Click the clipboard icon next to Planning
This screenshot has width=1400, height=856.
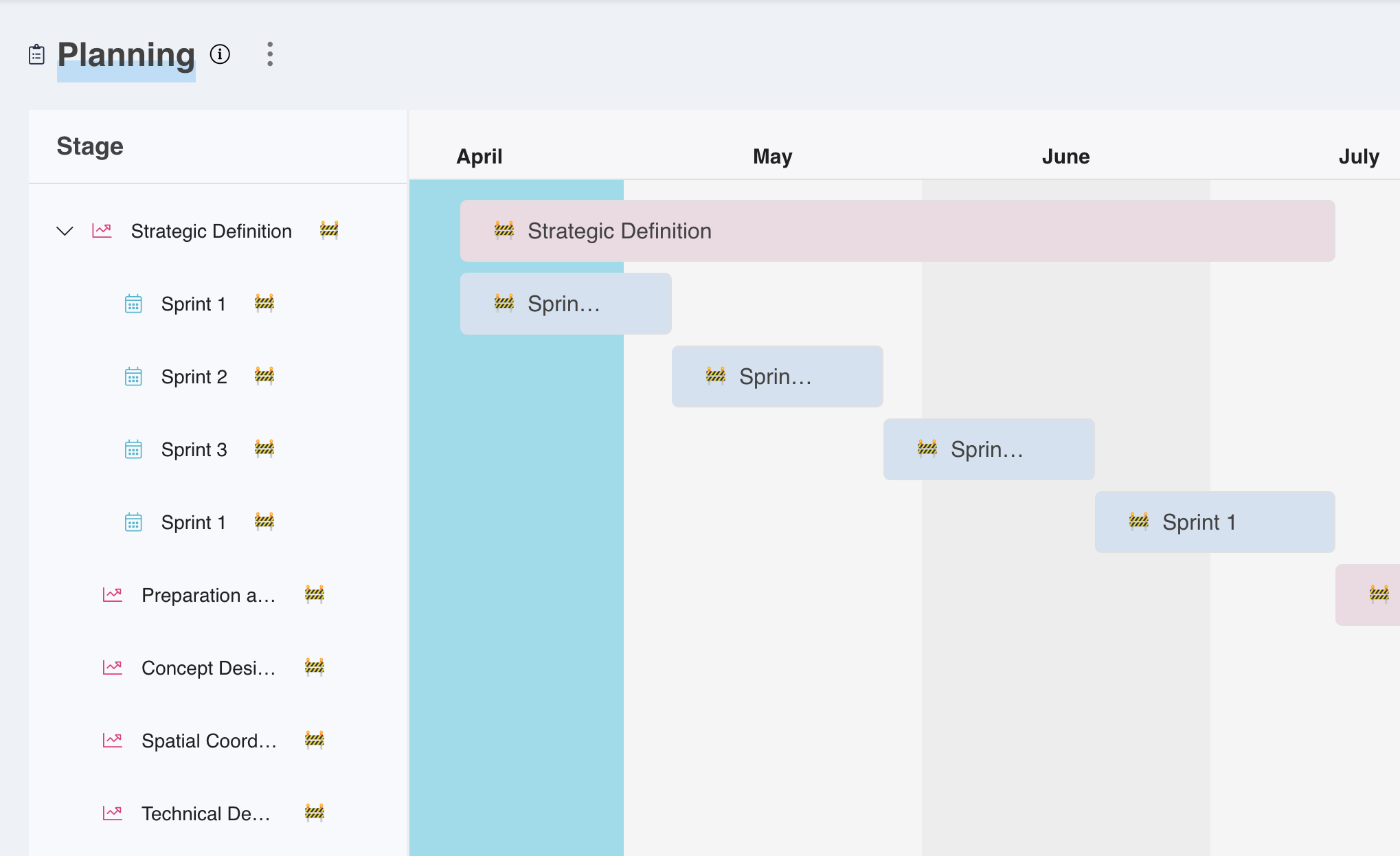tap(36, 54)
